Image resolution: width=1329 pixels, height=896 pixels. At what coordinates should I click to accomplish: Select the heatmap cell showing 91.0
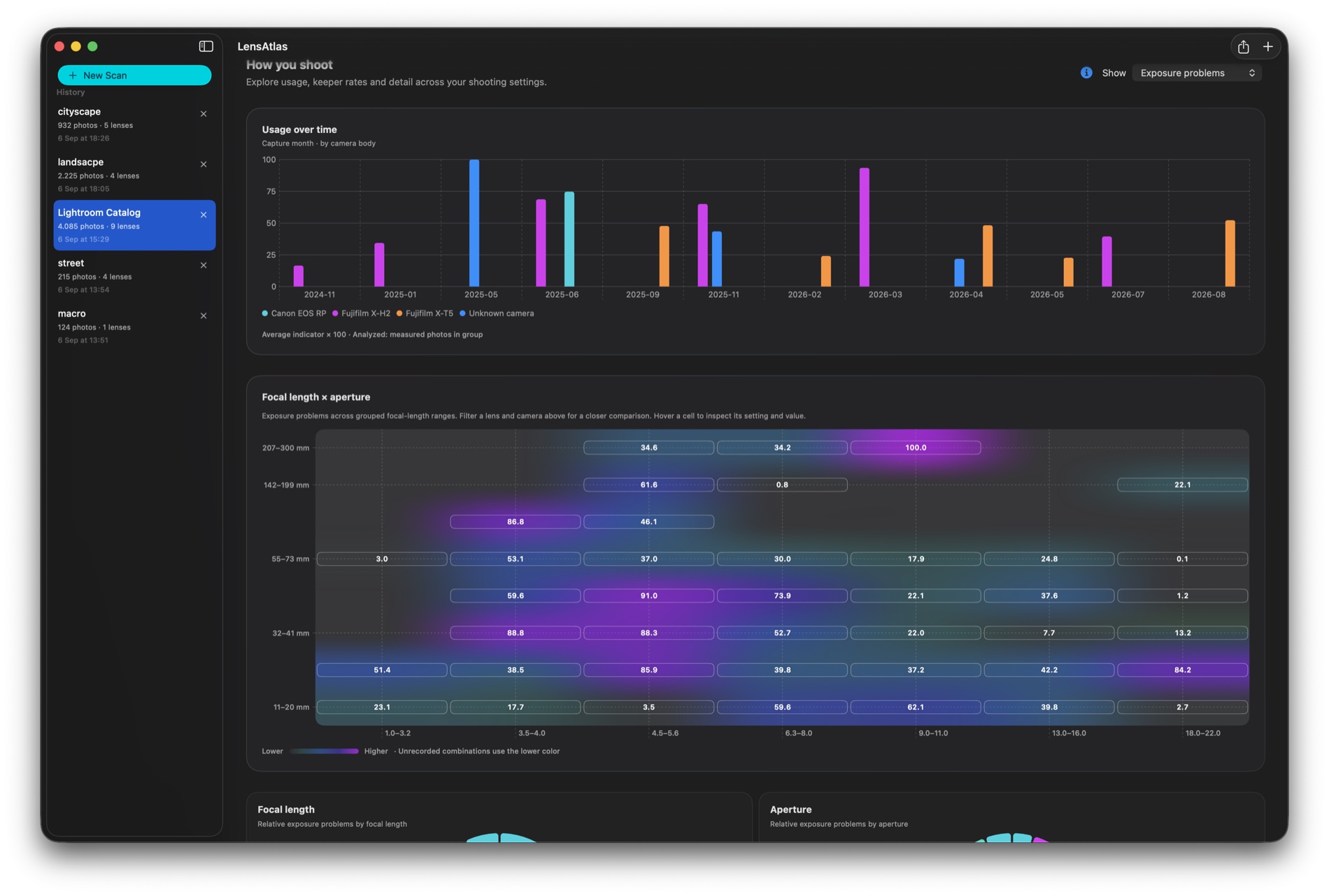[648, 596]
